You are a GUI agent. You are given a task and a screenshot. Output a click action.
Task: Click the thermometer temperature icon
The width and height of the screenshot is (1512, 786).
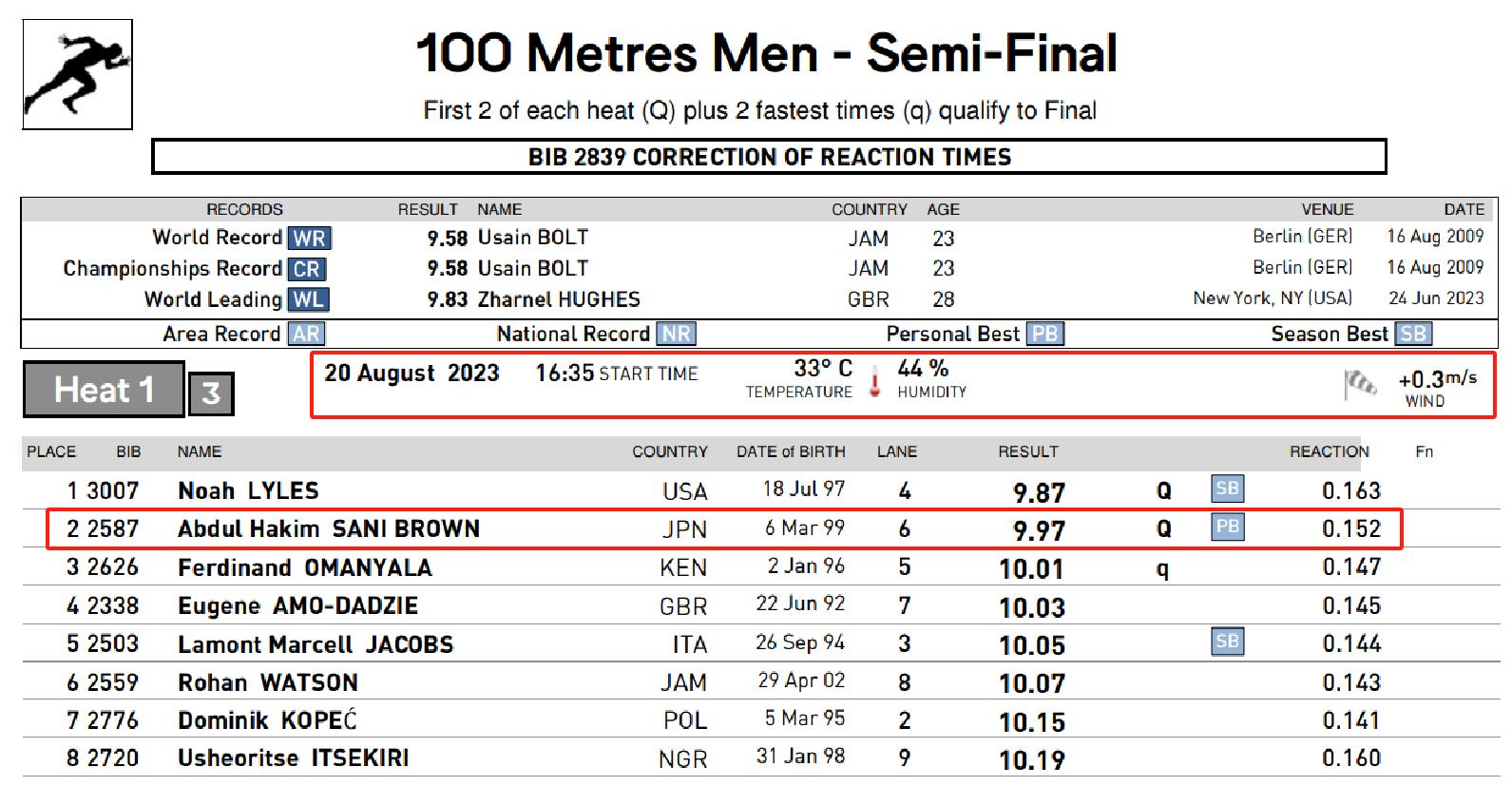coord(874,382)
